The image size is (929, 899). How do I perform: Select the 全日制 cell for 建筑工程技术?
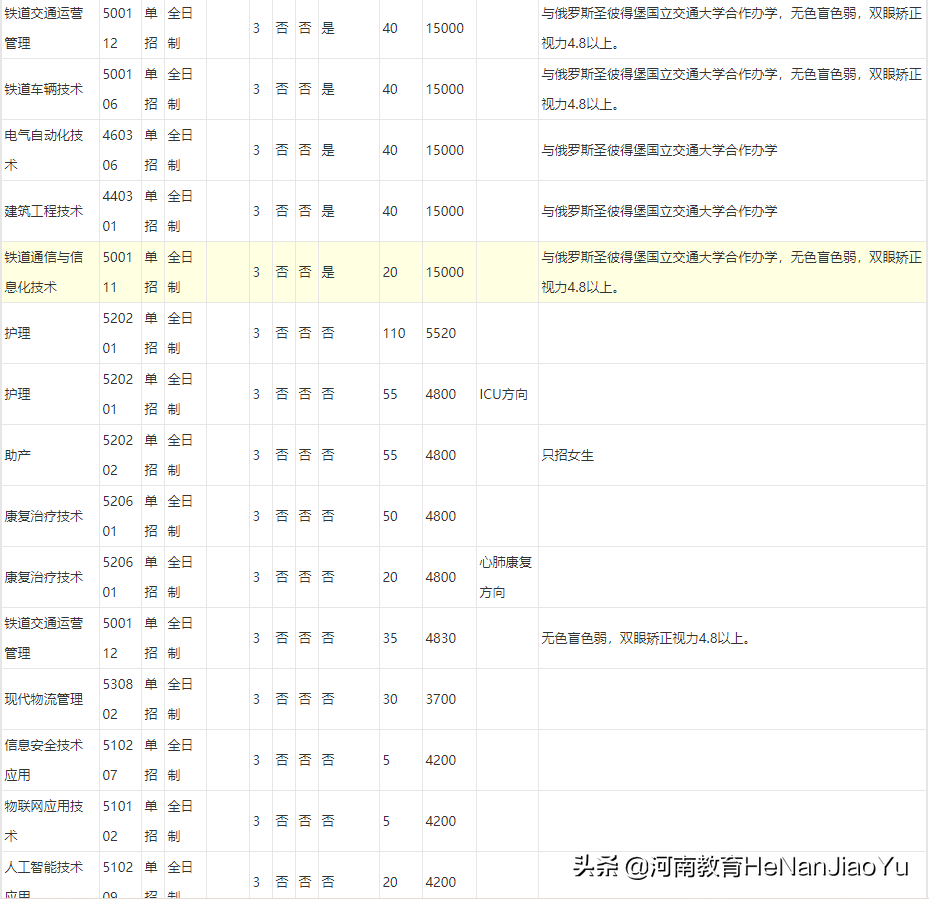[x=180, y=211]
